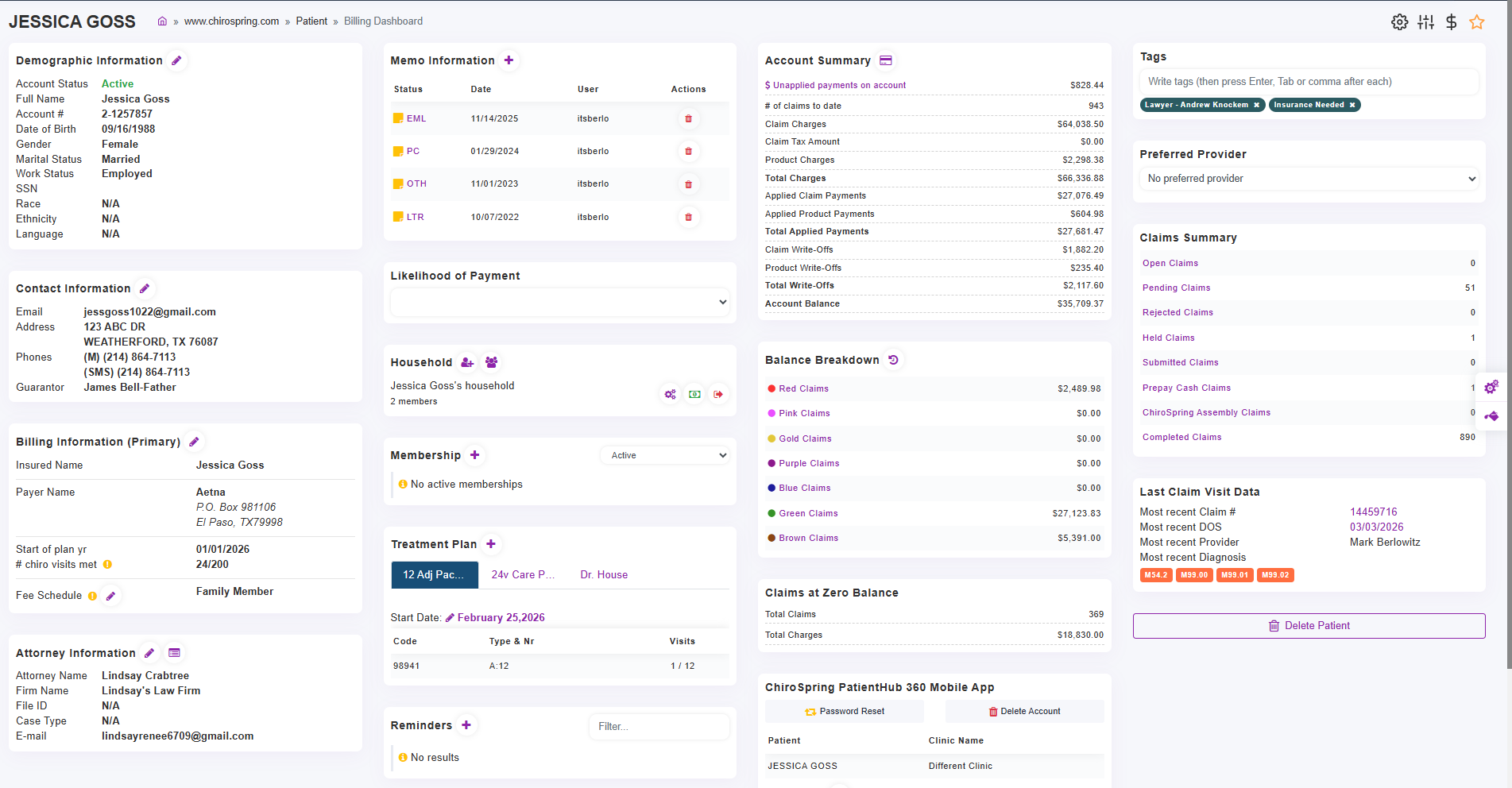This screenshot has width=1512, height=788.
Task: Switch to the 24v Care Plan tab
Action: point(522,574)
